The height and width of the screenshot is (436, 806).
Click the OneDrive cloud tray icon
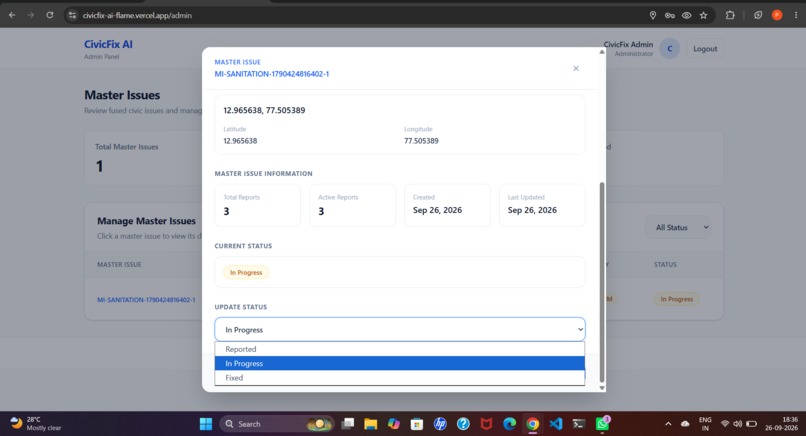[x=685, y=424]
